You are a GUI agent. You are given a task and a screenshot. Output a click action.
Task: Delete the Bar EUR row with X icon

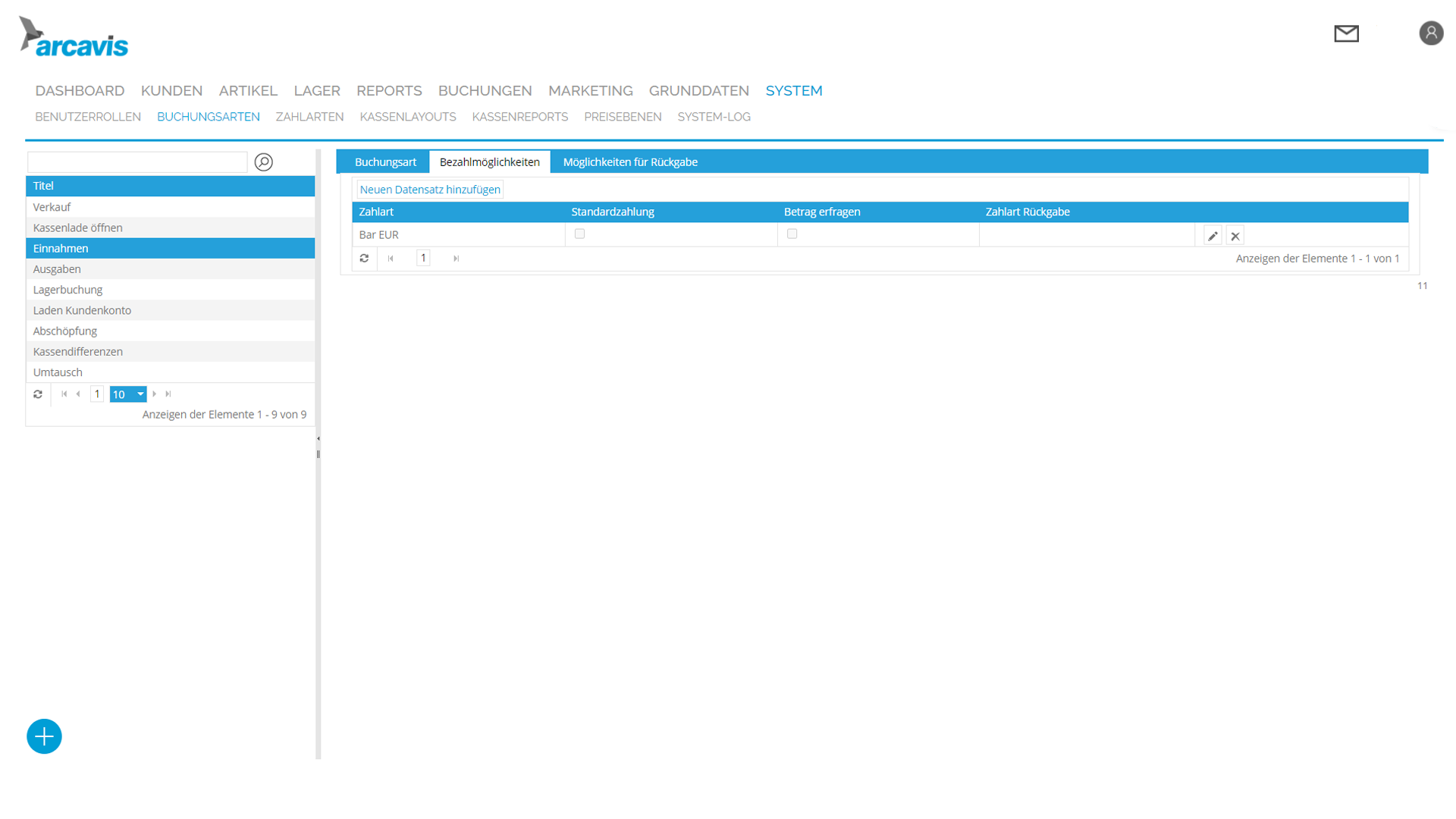point(1235,236)
